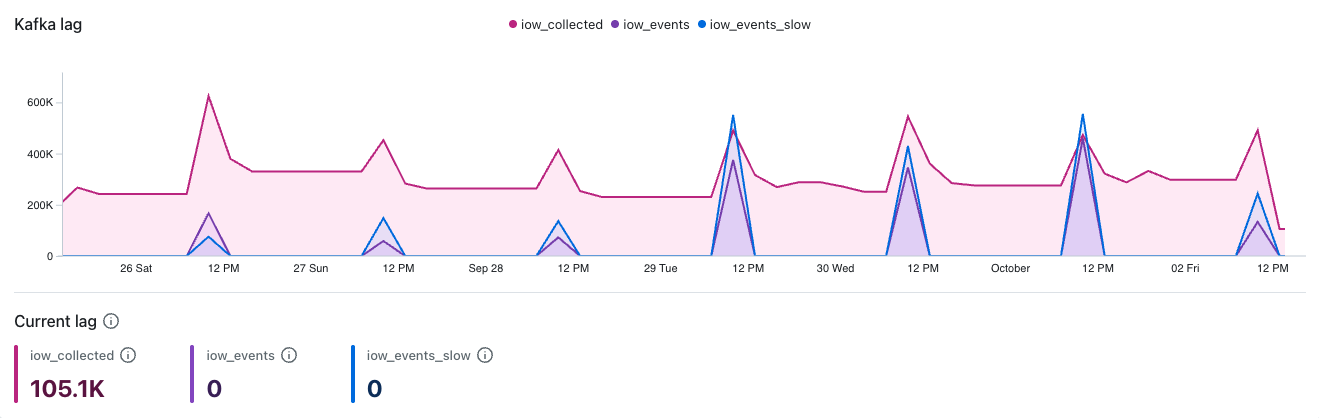The image size is (1319, 418).
Task: Select the 600K y-axis label
Action: click(x=40, y=103)
